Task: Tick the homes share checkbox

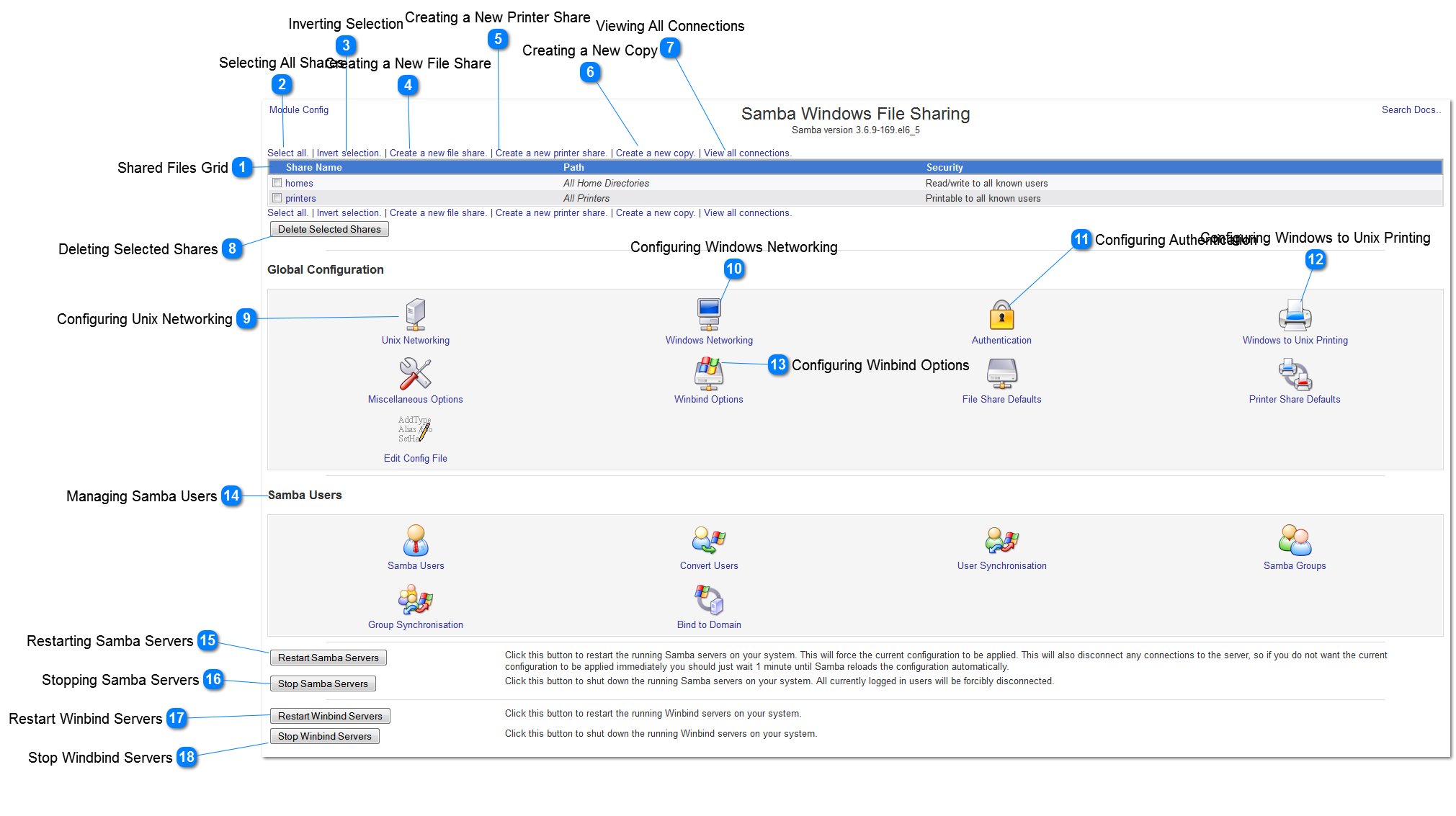Action: (x=277, y=183)
